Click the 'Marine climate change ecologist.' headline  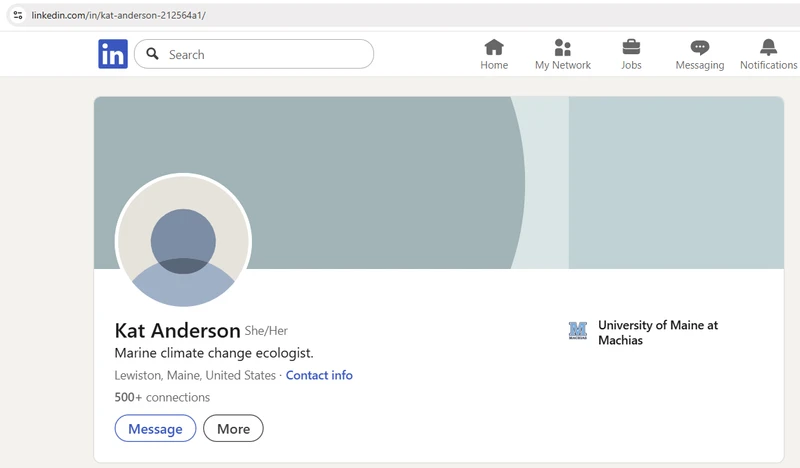(x=214, y=353)
